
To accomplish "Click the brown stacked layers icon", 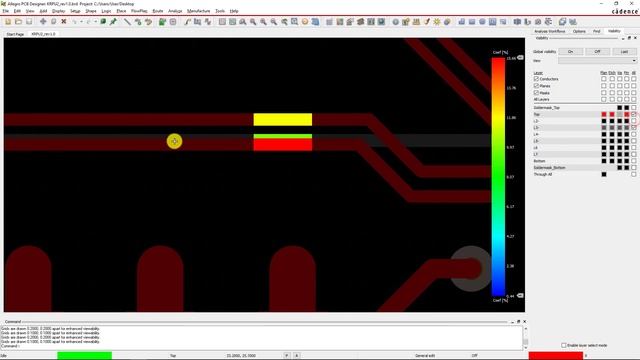I will tap(360, 22).
